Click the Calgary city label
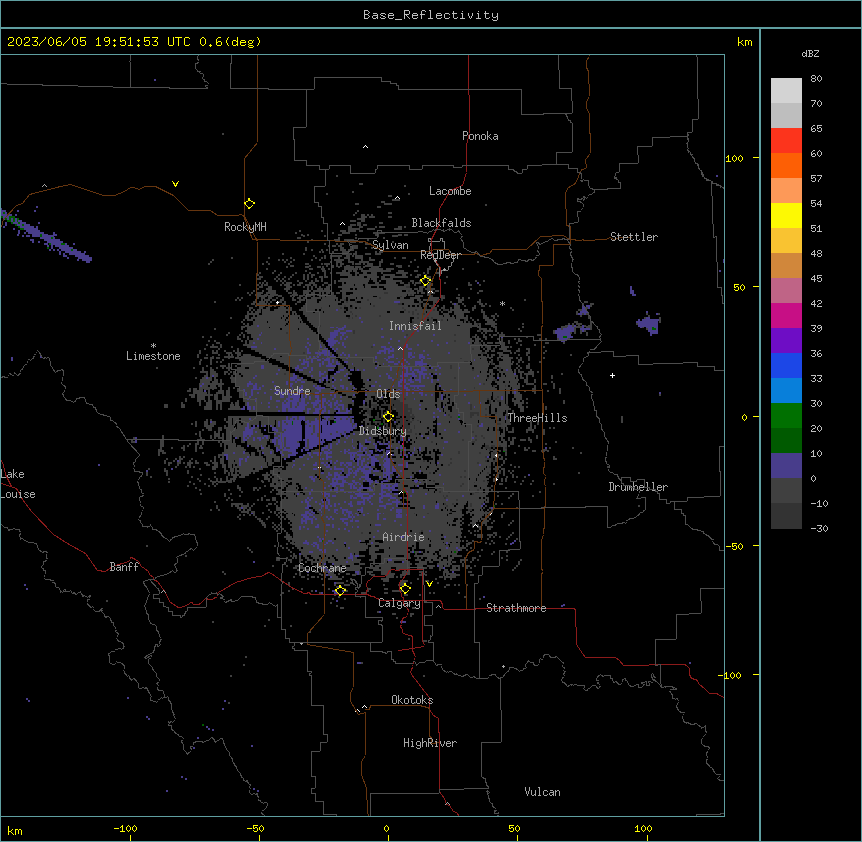This screenshot has height=842, width=862. click(x=399, y=603)
